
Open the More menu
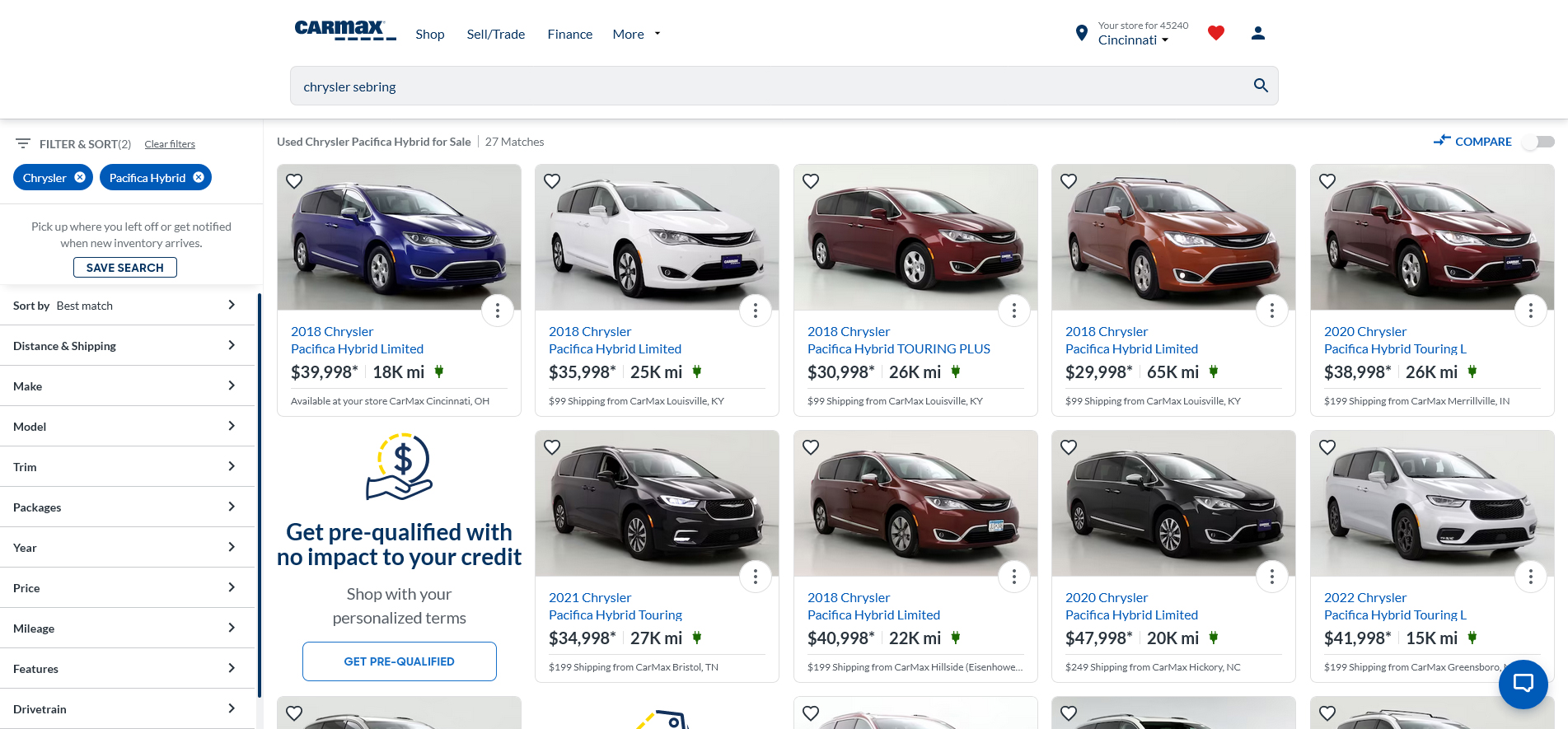[x=636, y=34]
